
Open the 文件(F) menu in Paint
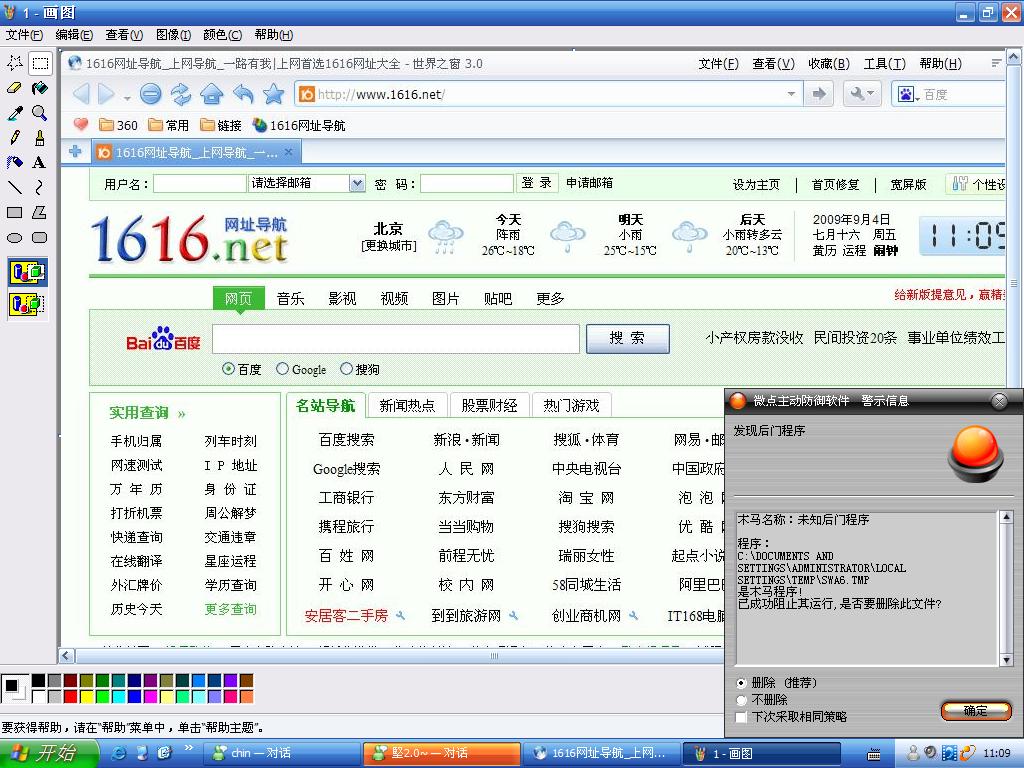[x=24, y=35]
